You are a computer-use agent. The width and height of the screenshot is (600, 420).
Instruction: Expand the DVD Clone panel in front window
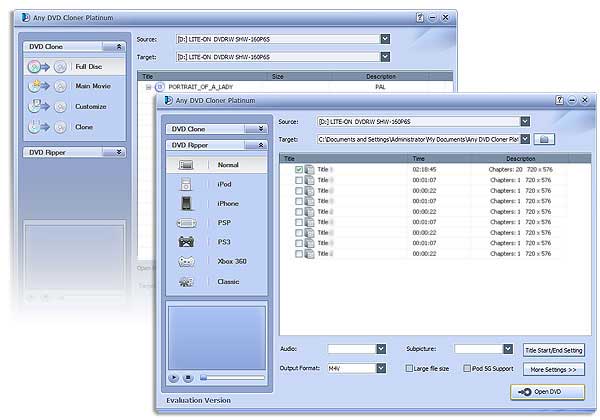coord(262,128)
